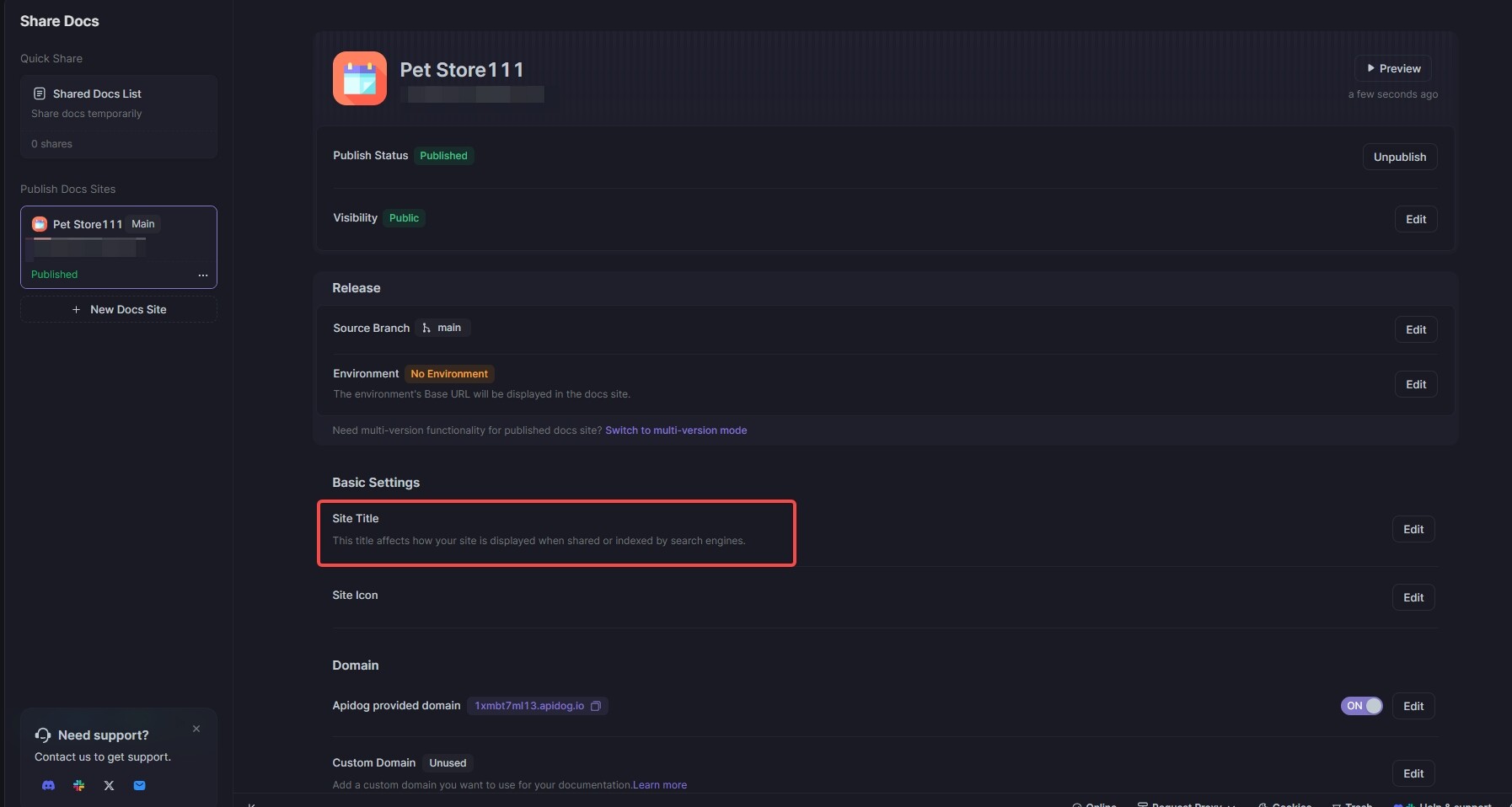Open Slack support link icon
This screenshot has height=807, width=1512.
pos(79,785)
